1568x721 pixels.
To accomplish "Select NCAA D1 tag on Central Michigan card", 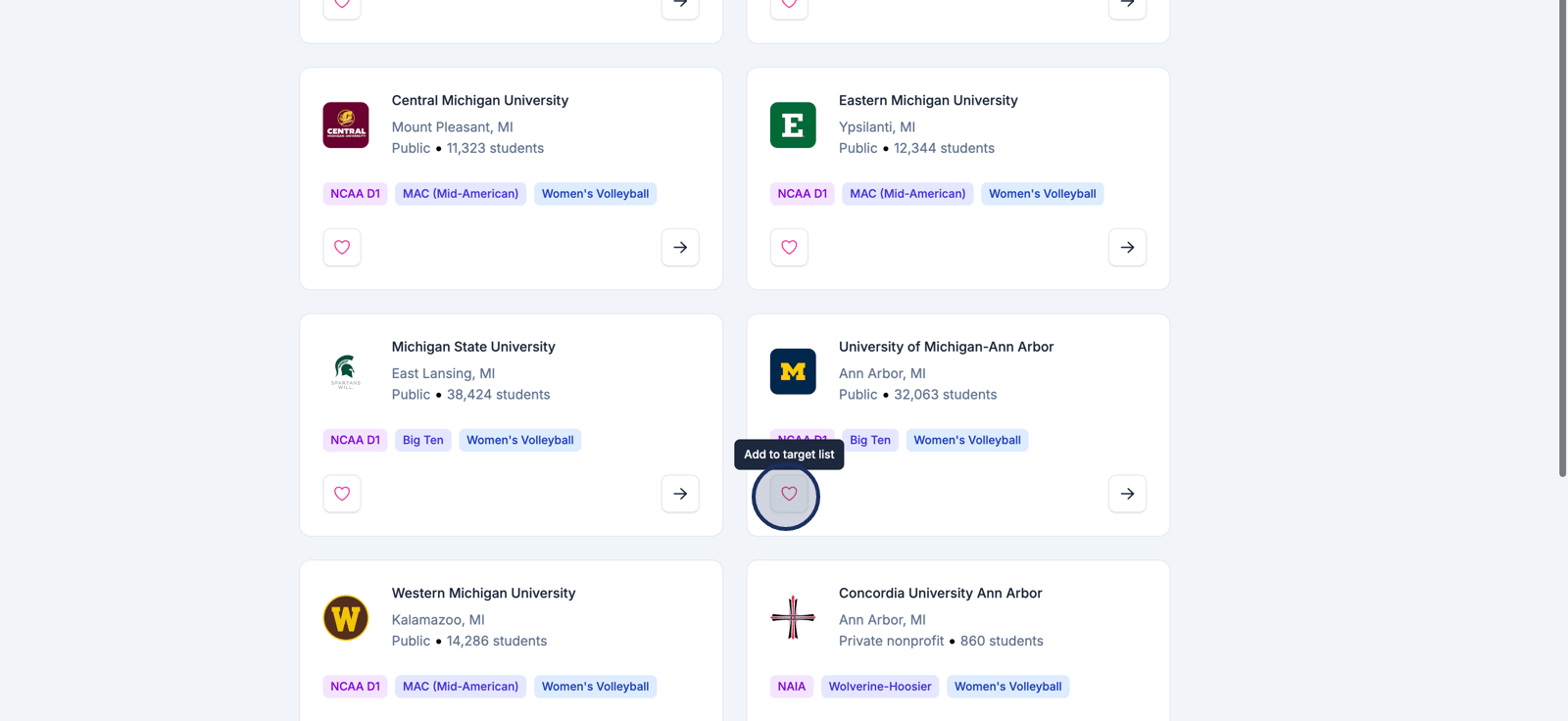I will coord(355,194).
